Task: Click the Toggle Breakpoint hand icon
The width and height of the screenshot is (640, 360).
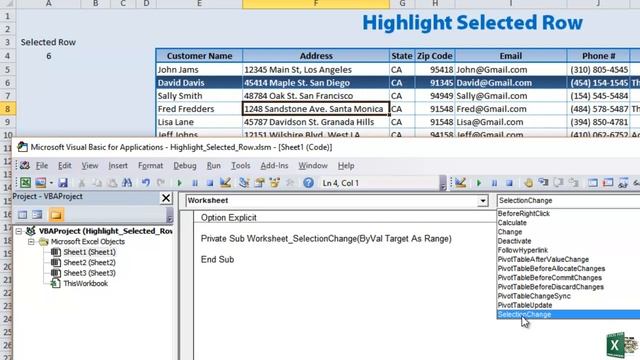Action: click(x=528, y=183)
